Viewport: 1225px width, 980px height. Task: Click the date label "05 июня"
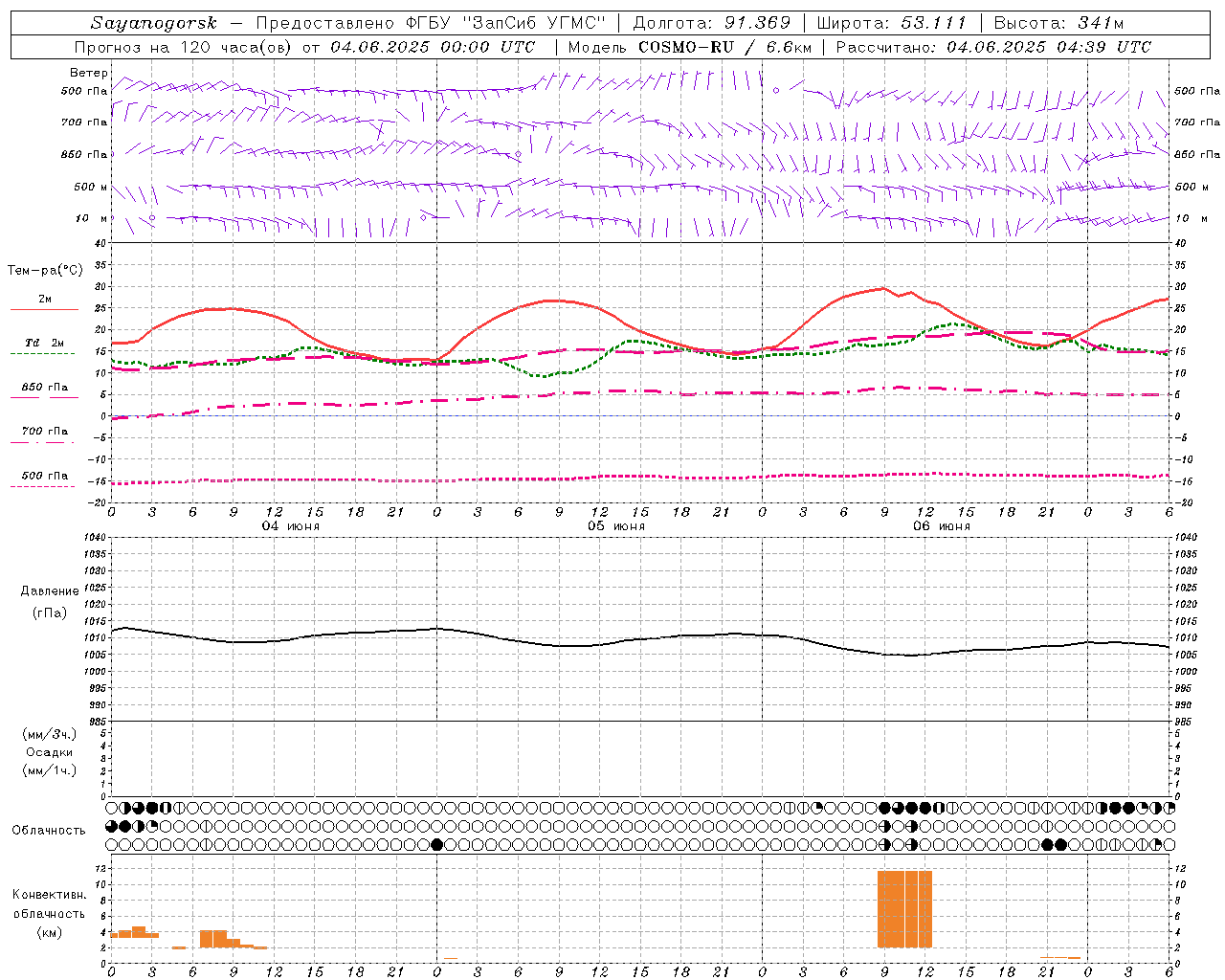click(616, 526)
